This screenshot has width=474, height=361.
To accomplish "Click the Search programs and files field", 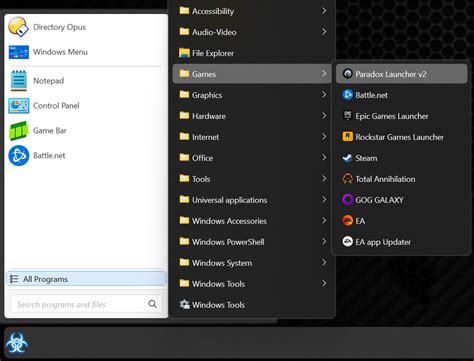I will point(86,304).
